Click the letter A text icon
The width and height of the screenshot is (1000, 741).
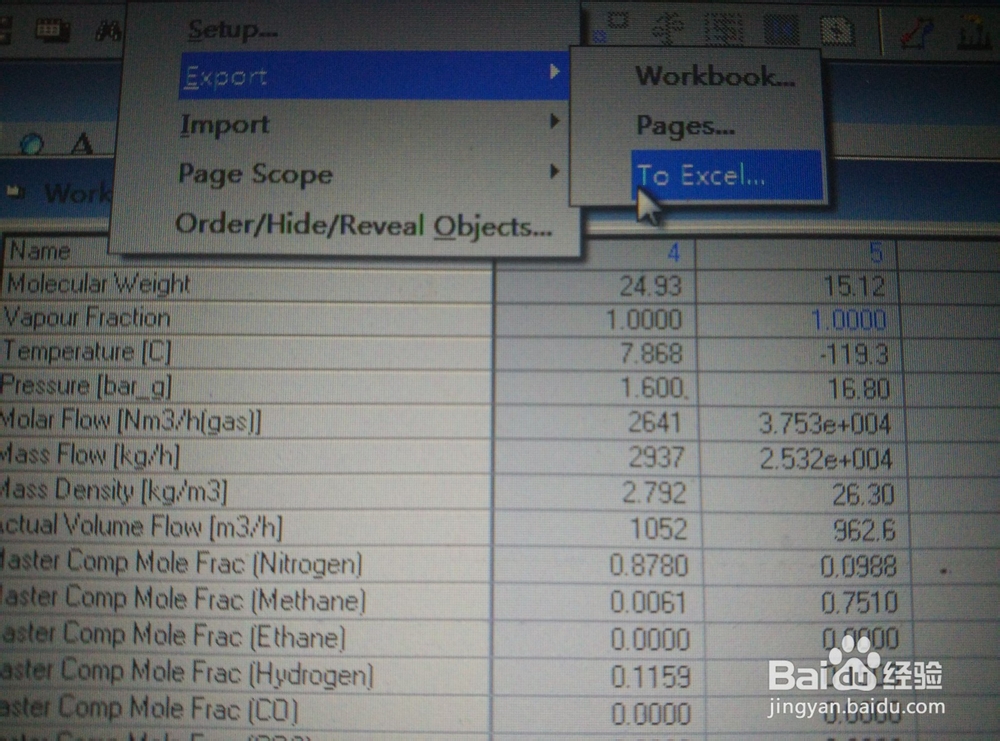(82, 143)
